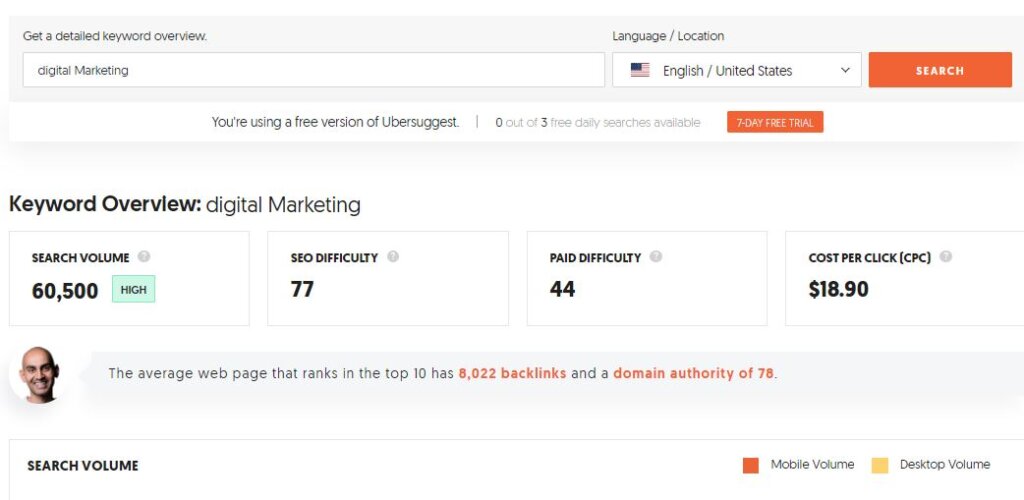Select the Mobile Volume legend label

point(812,465)
